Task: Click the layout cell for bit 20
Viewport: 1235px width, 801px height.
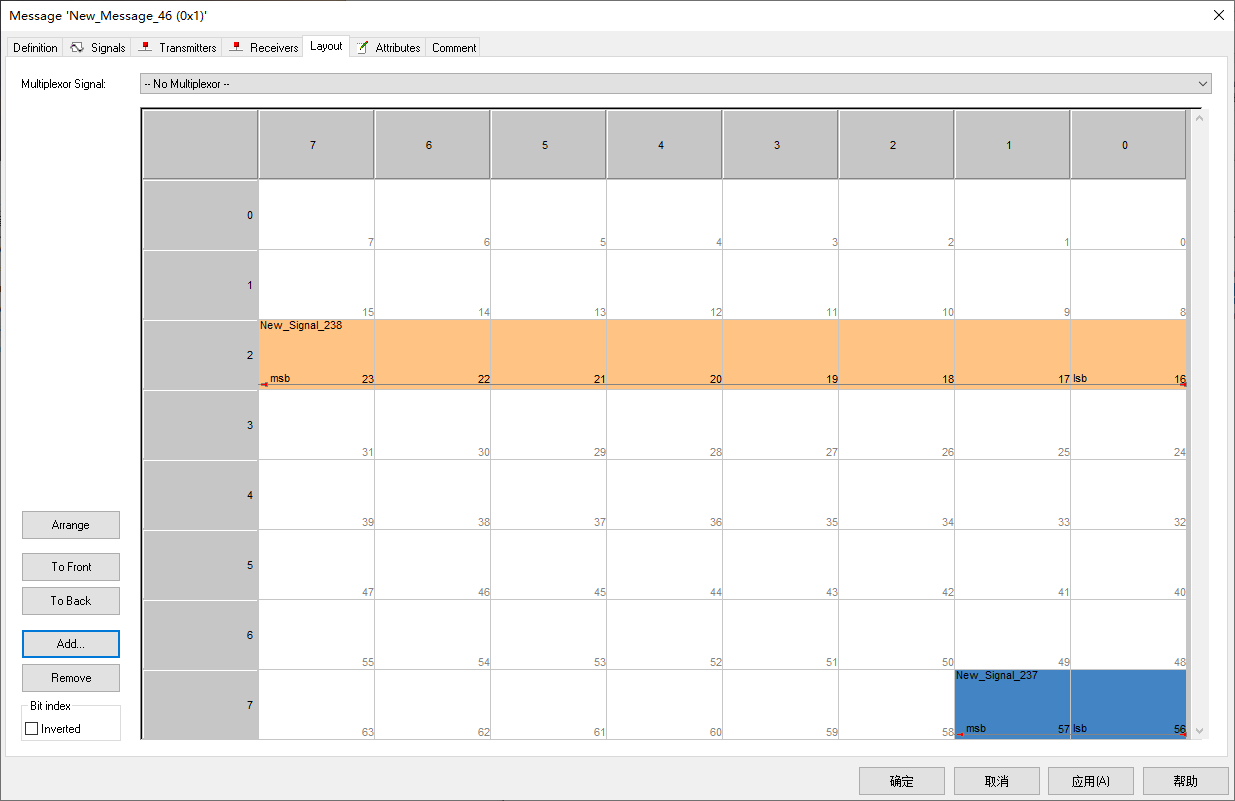Action: pyautogui.click(x=664, y=355)
